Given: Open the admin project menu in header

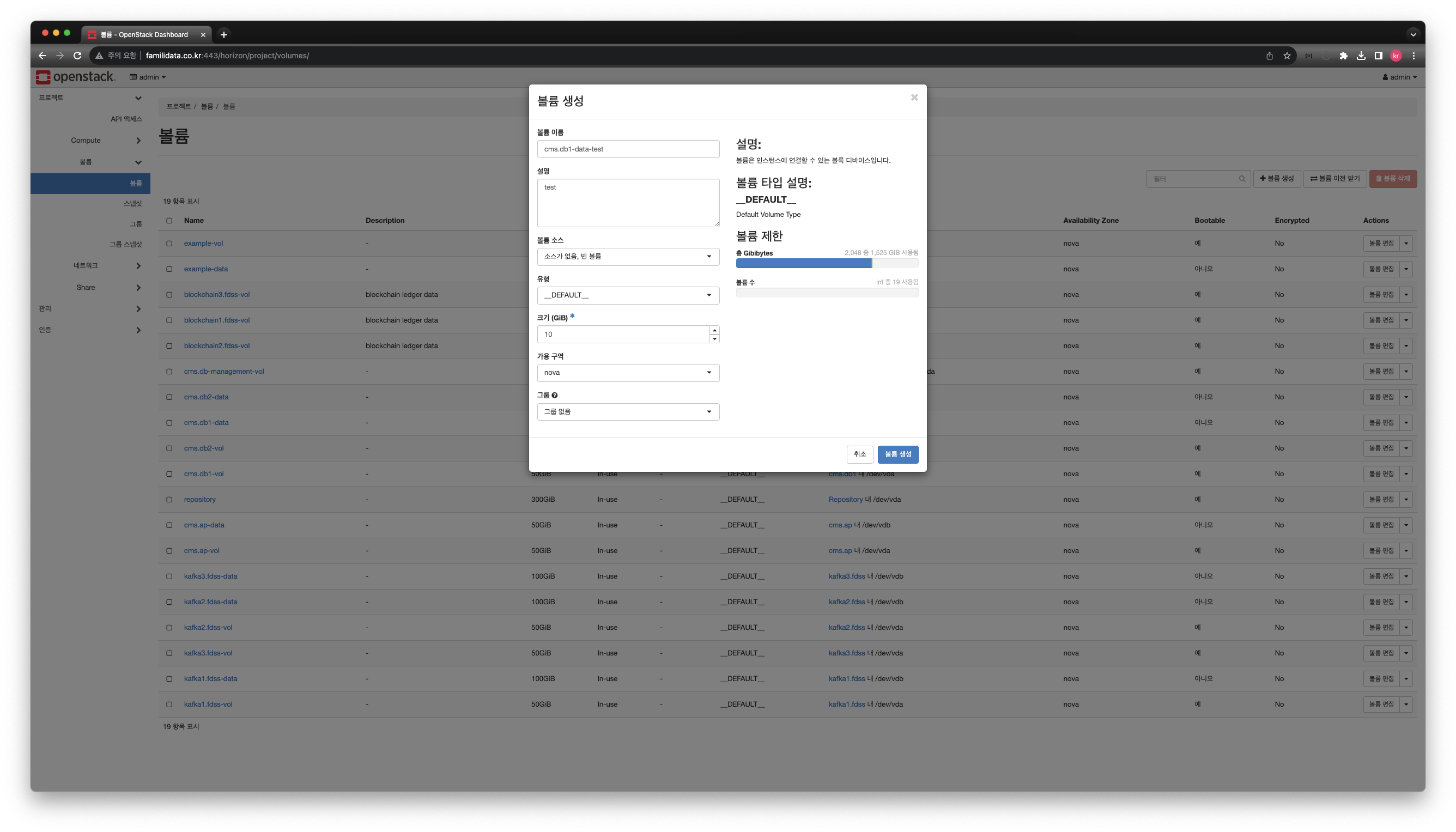Looking at the screenshot, I should click(x=148, y=77).
